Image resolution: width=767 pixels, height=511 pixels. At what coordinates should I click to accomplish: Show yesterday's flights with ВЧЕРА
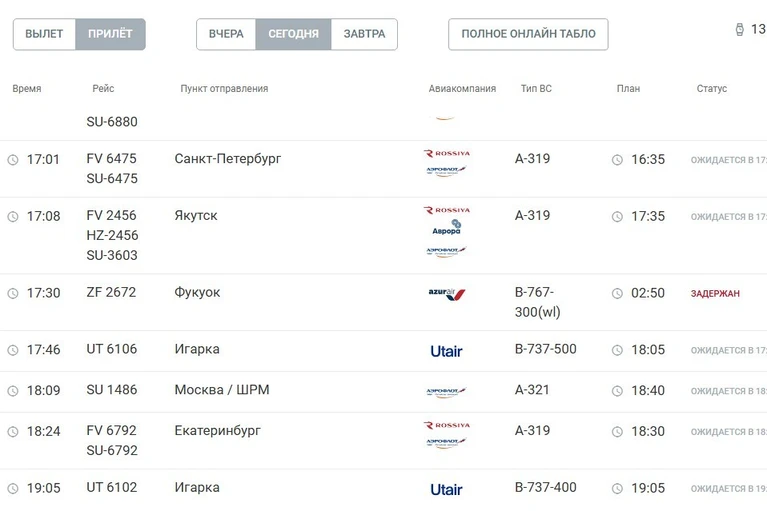click(226, 34)
